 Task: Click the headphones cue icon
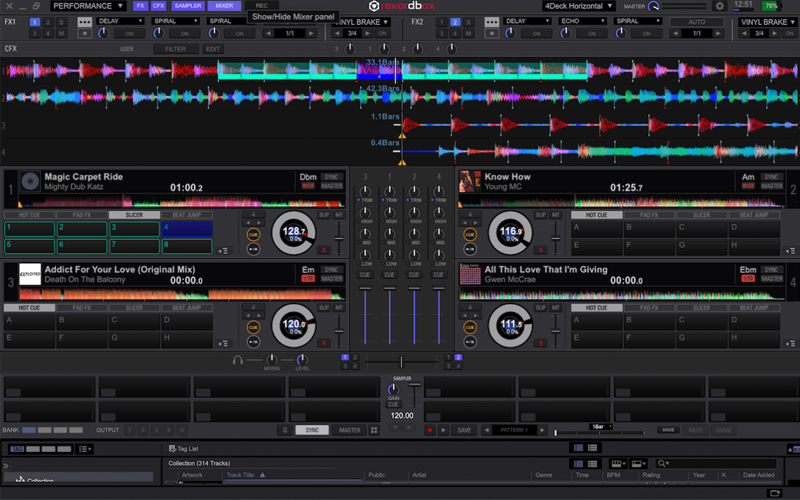(237, 360)
